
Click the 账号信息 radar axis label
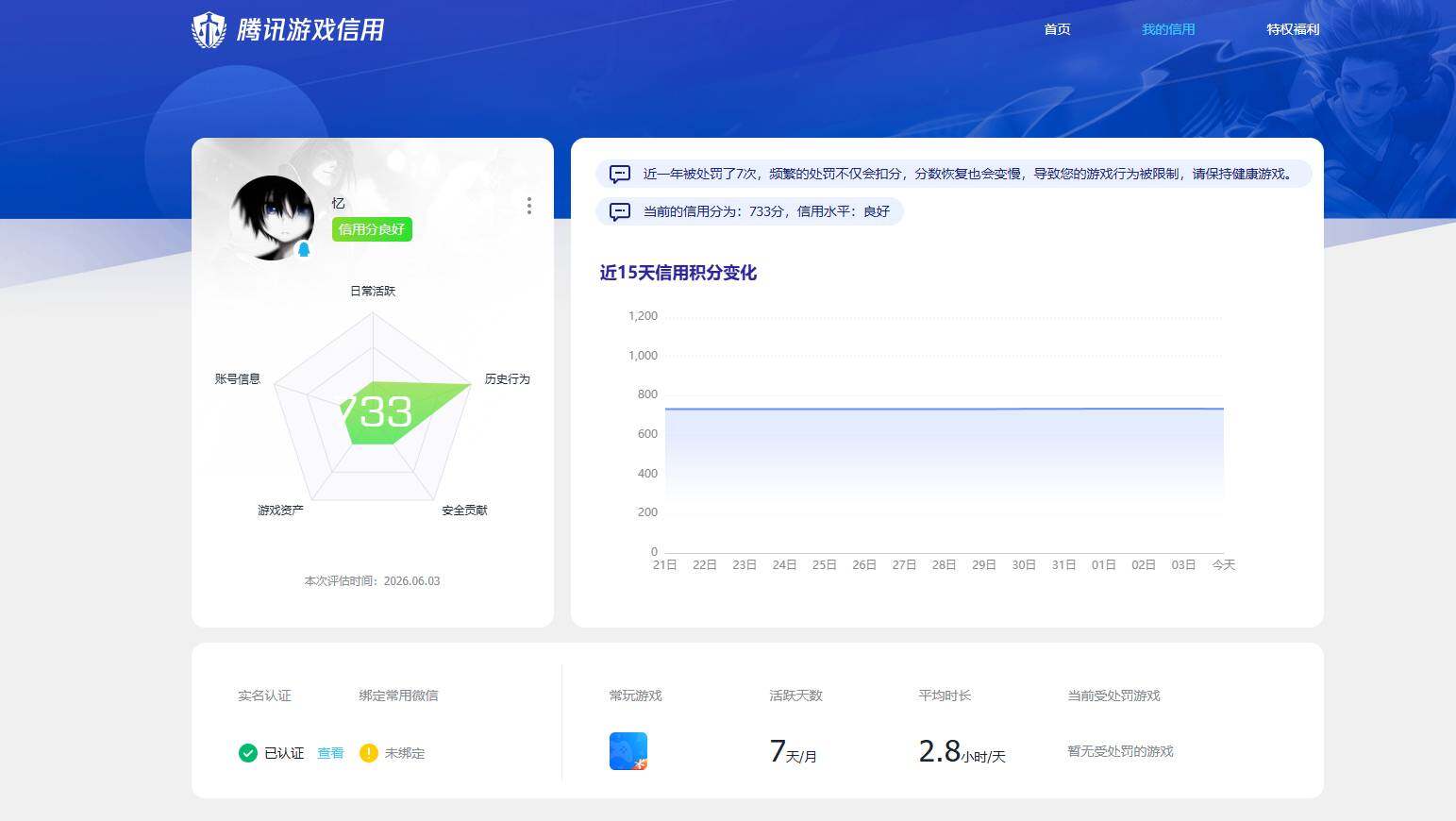238,378
